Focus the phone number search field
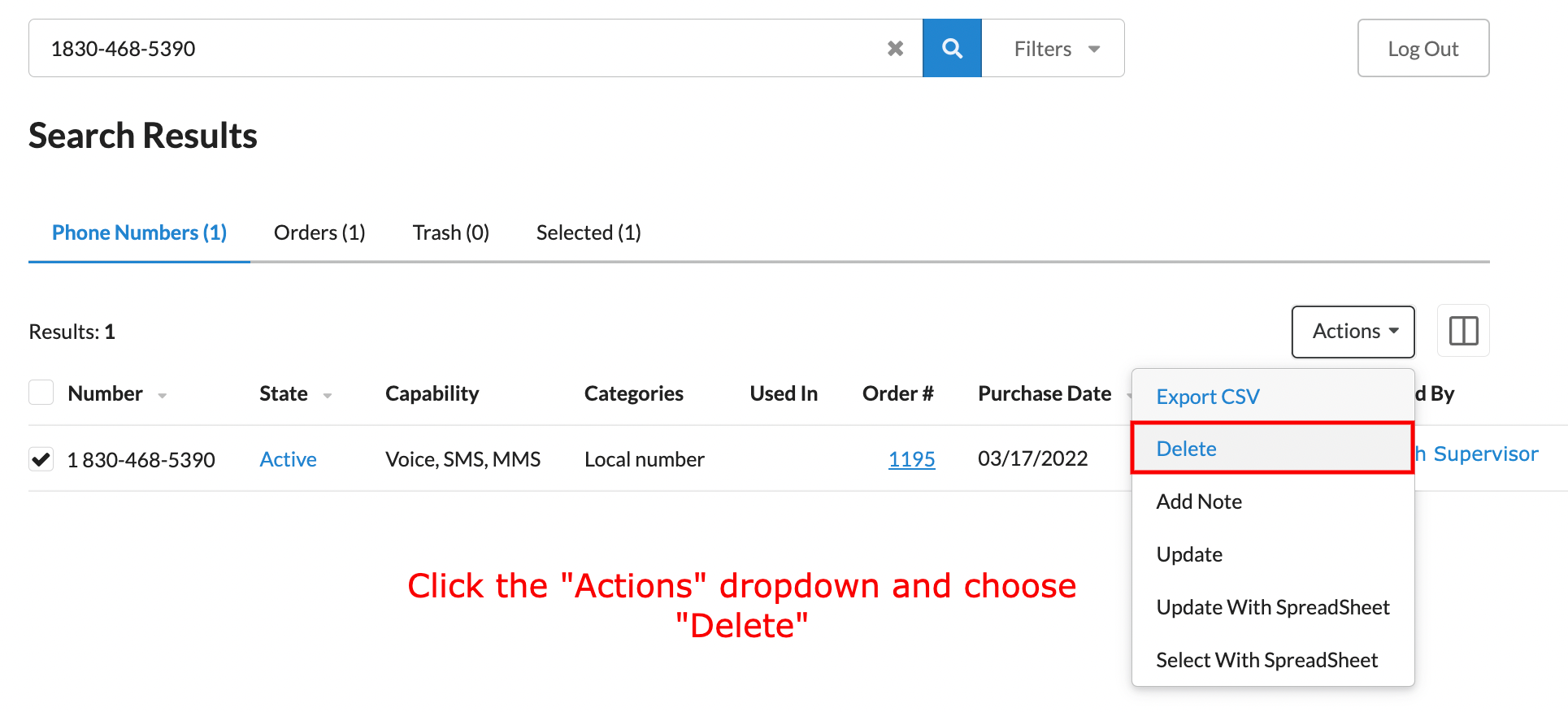The height and width of the screenshot is (712, 1568). coord(455,49)
